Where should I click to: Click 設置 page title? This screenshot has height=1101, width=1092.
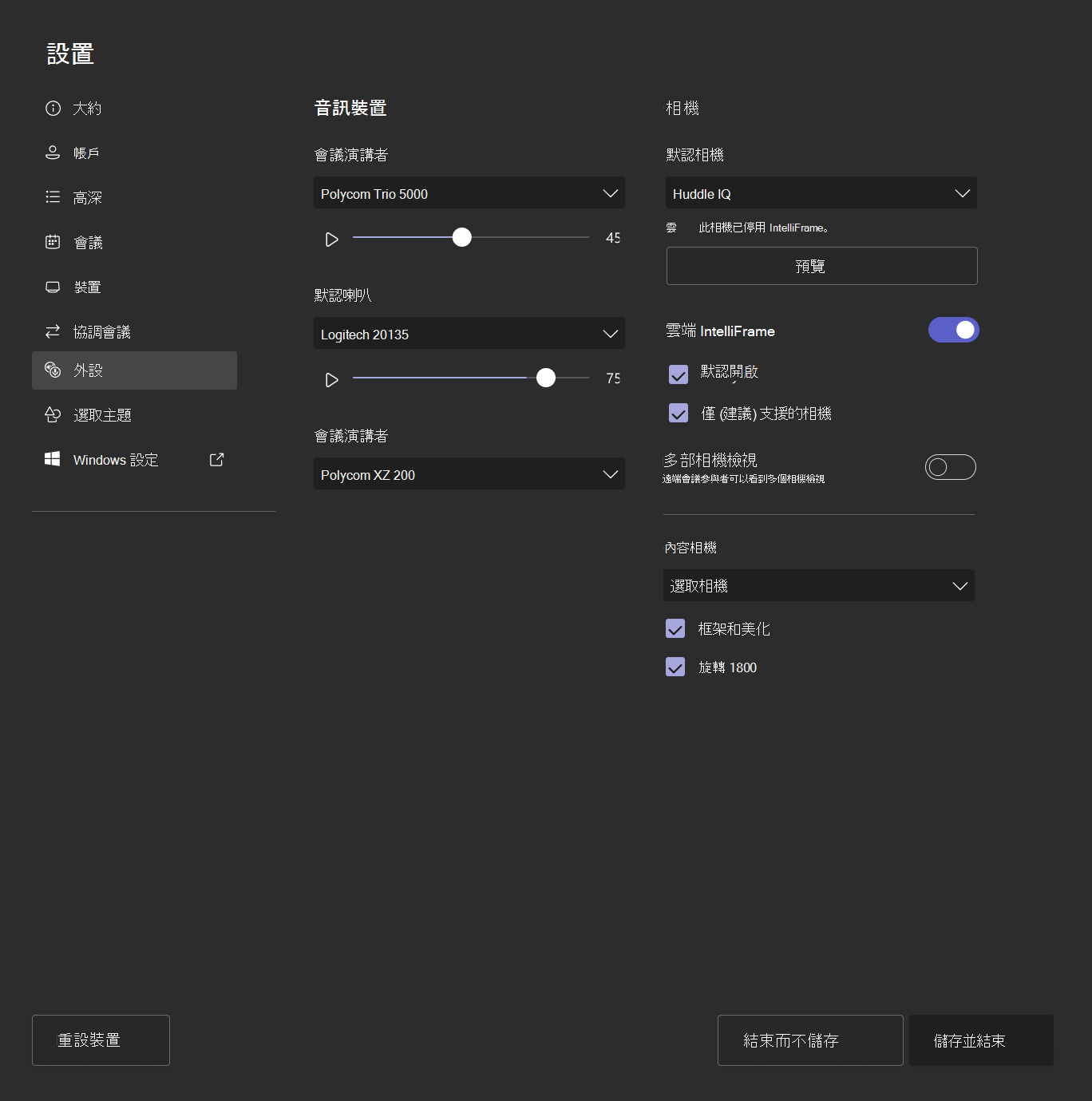pyautogui.click(x=70, y=54)
